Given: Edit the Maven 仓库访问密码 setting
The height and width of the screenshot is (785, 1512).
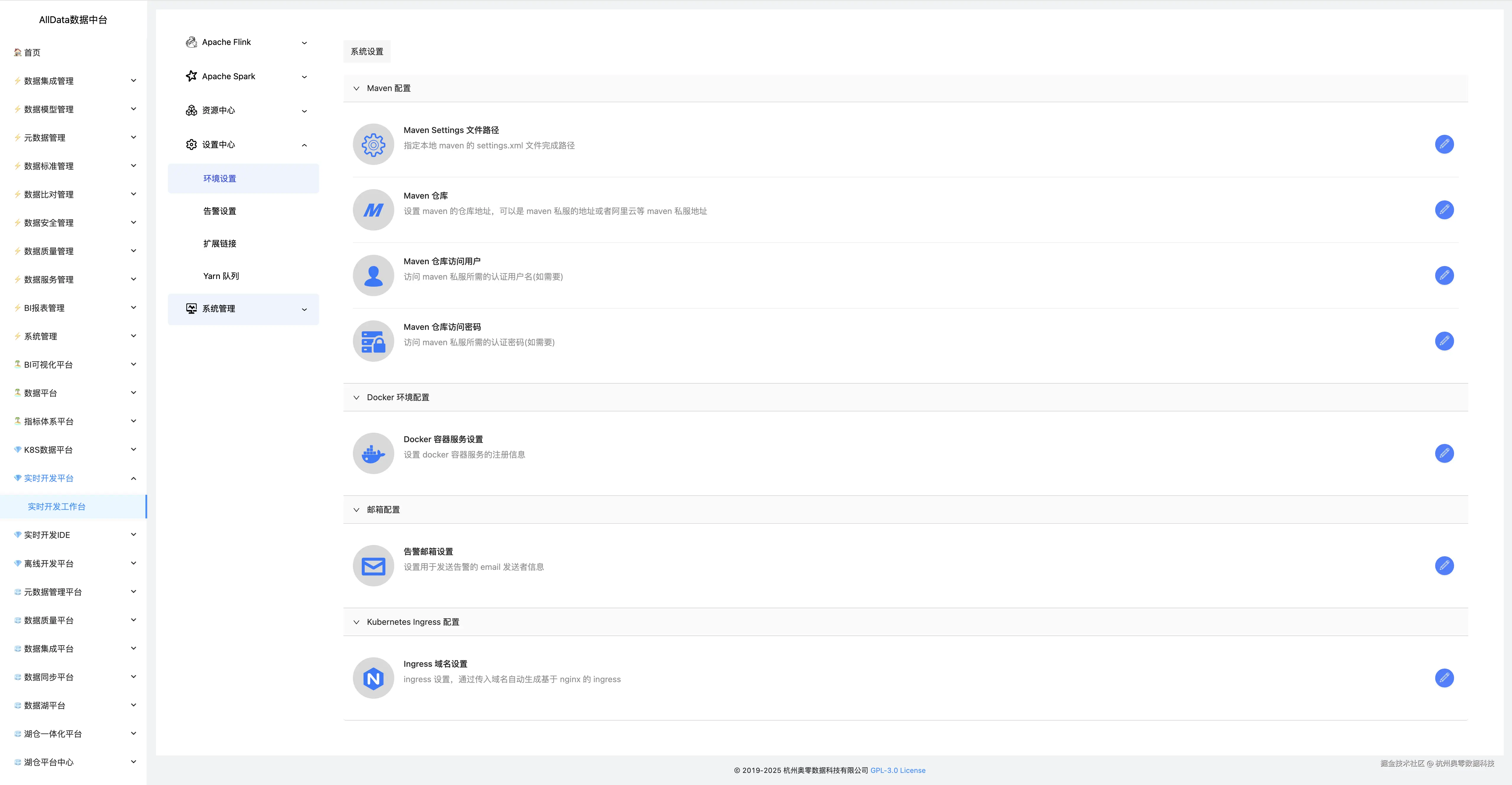Looking at the screenshot, I should pyautogui.click(x=1444, y=341).
